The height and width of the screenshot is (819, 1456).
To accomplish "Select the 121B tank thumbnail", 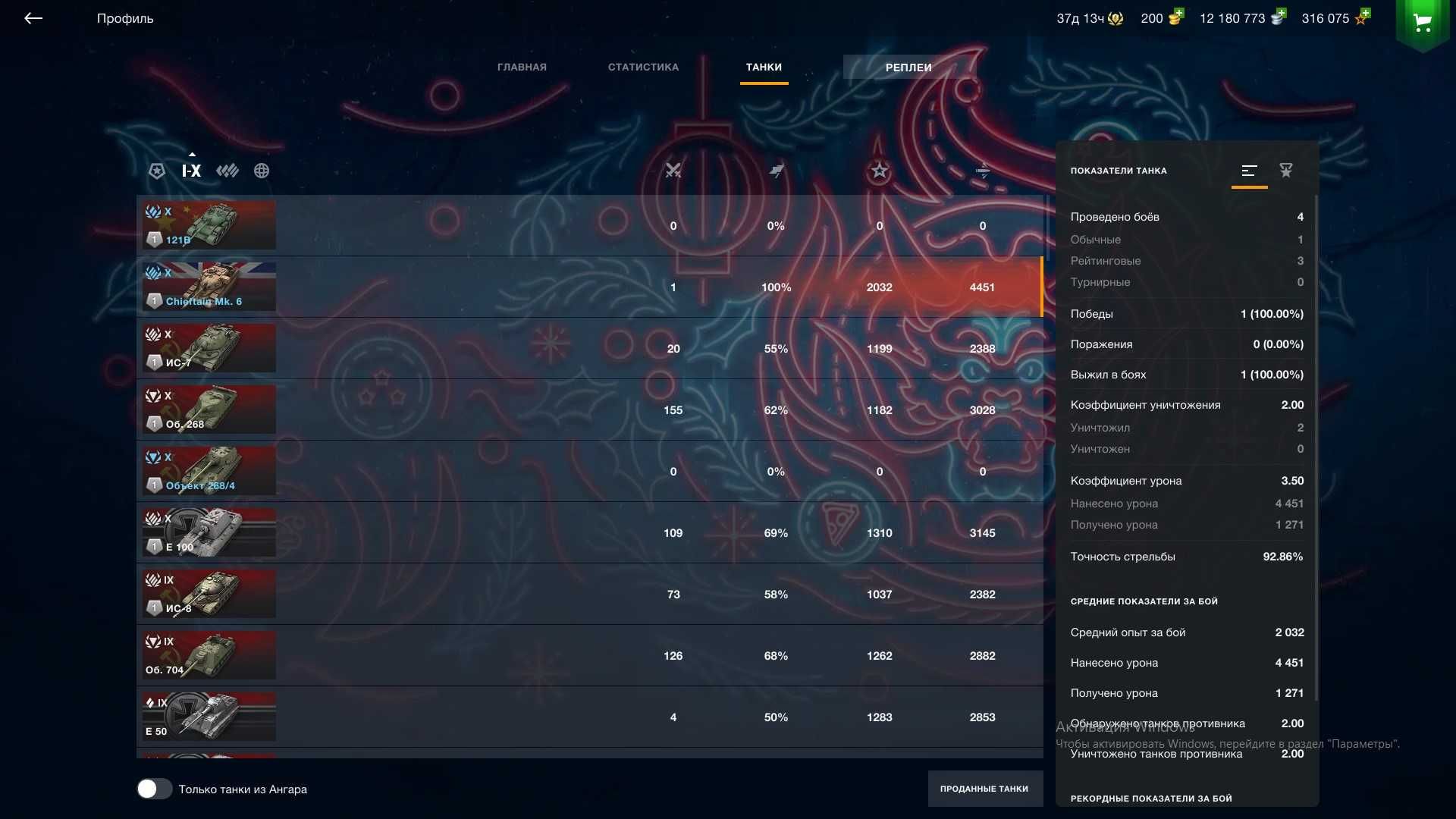I will click(209, 225).
